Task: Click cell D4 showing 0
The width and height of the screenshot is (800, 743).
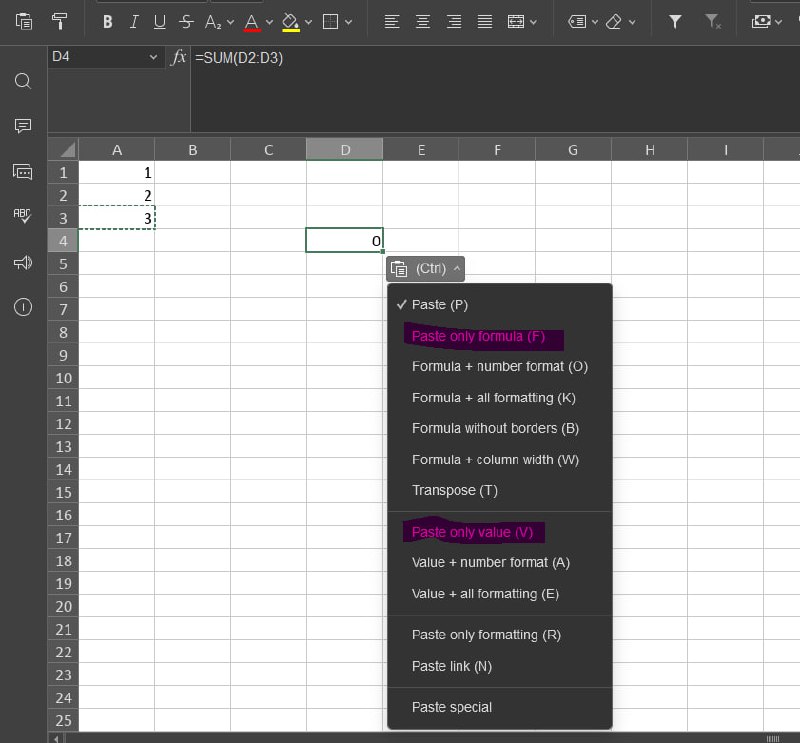Action: pyautogui.click(x=344, y=240)
